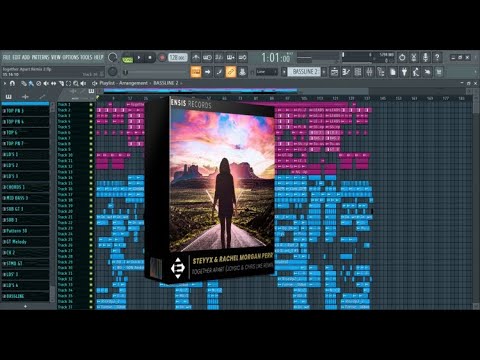
Task: Toggle countdown before recording icon
Action: coord(219,58)
